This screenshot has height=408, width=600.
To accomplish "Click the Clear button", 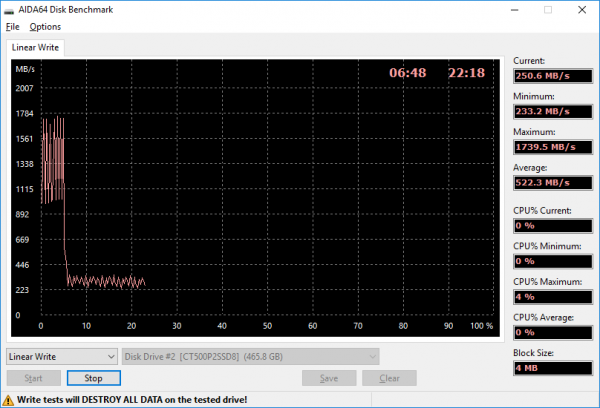I will 389,378.
